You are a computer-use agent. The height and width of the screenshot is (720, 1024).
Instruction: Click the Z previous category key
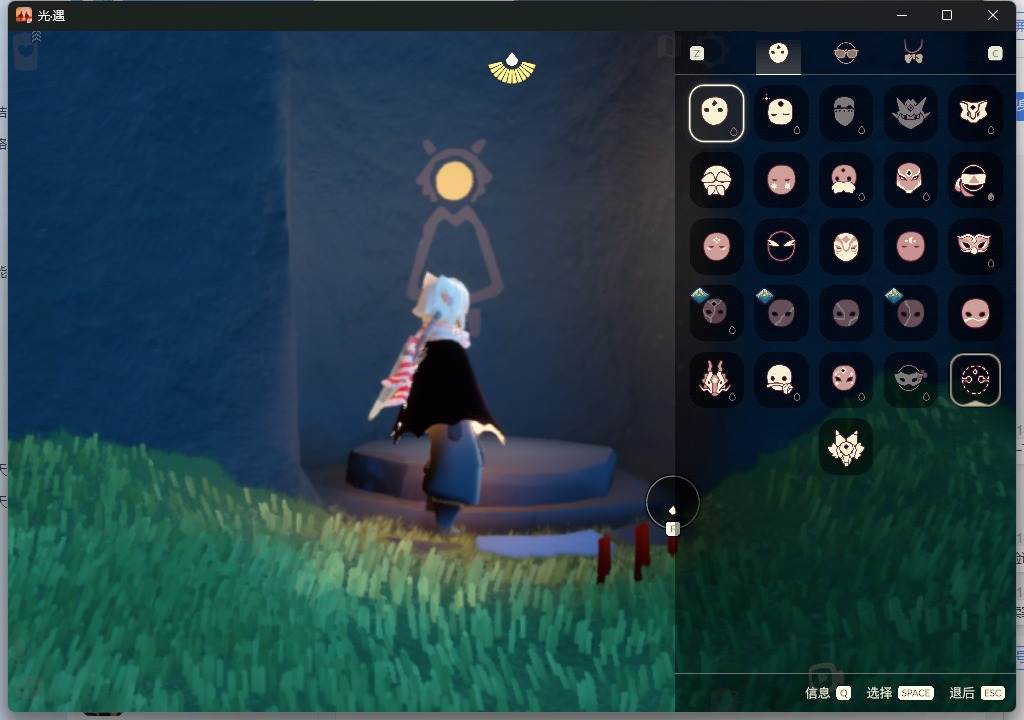(697, 54)
